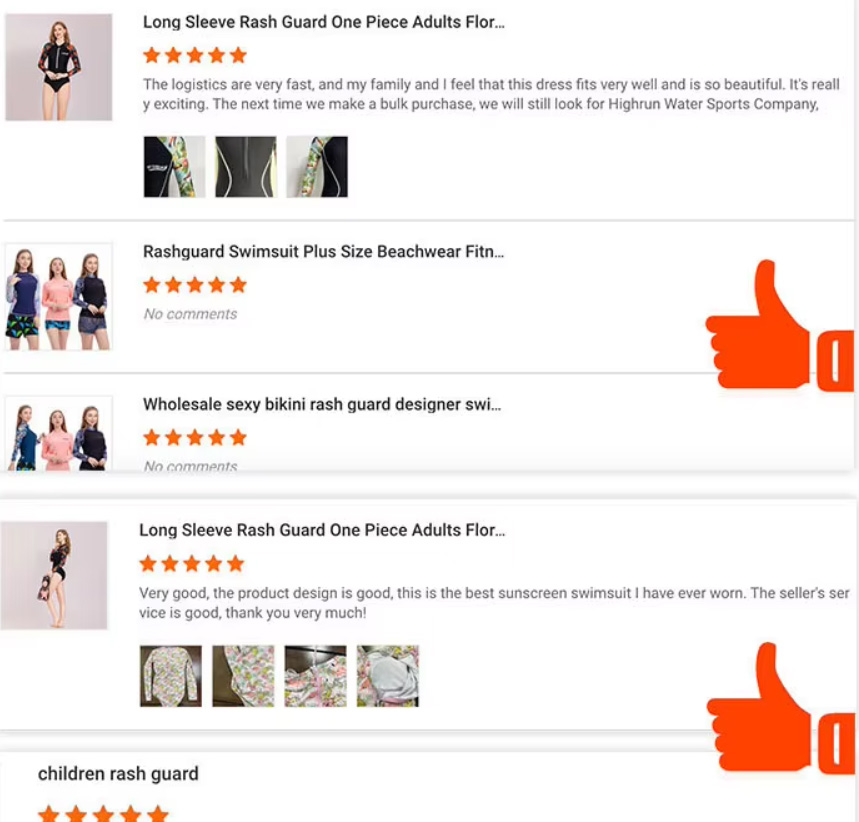
Task: Click the star rating under Rashguard Swimsuit Plus Size
Action: (x=195, y=286)
